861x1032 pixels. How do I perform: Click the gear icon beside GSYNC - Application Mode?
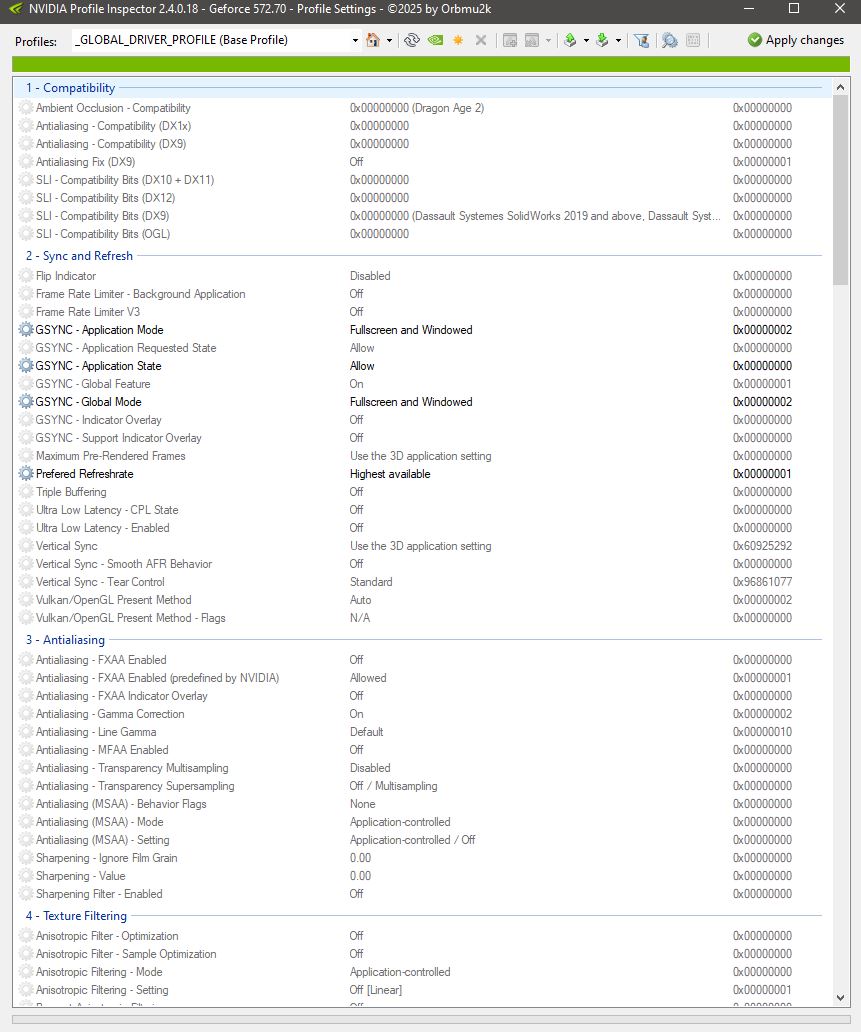[26, 330]
